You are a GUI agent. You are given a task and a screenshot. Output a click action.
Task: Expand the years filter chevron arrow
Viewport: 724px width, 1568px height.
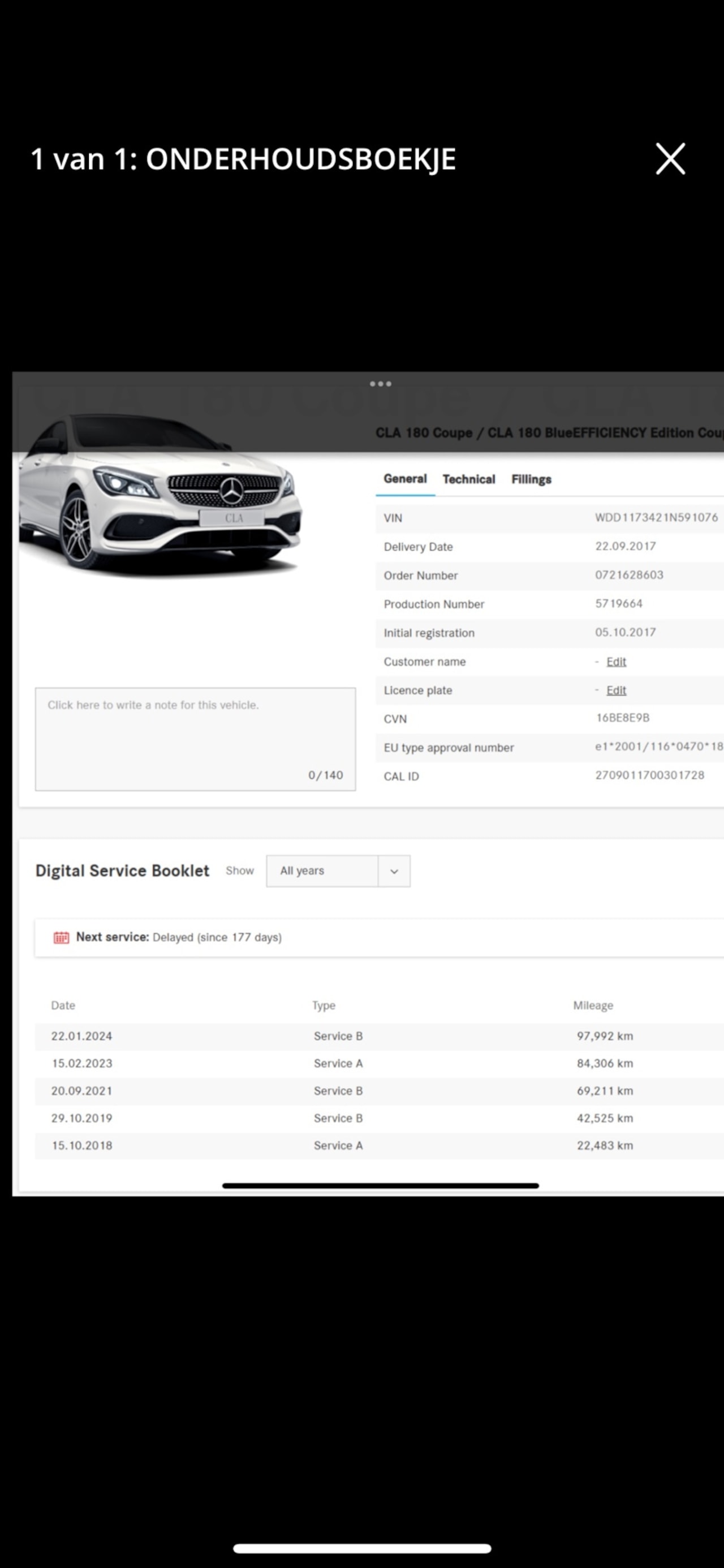[x=394, y=871]
